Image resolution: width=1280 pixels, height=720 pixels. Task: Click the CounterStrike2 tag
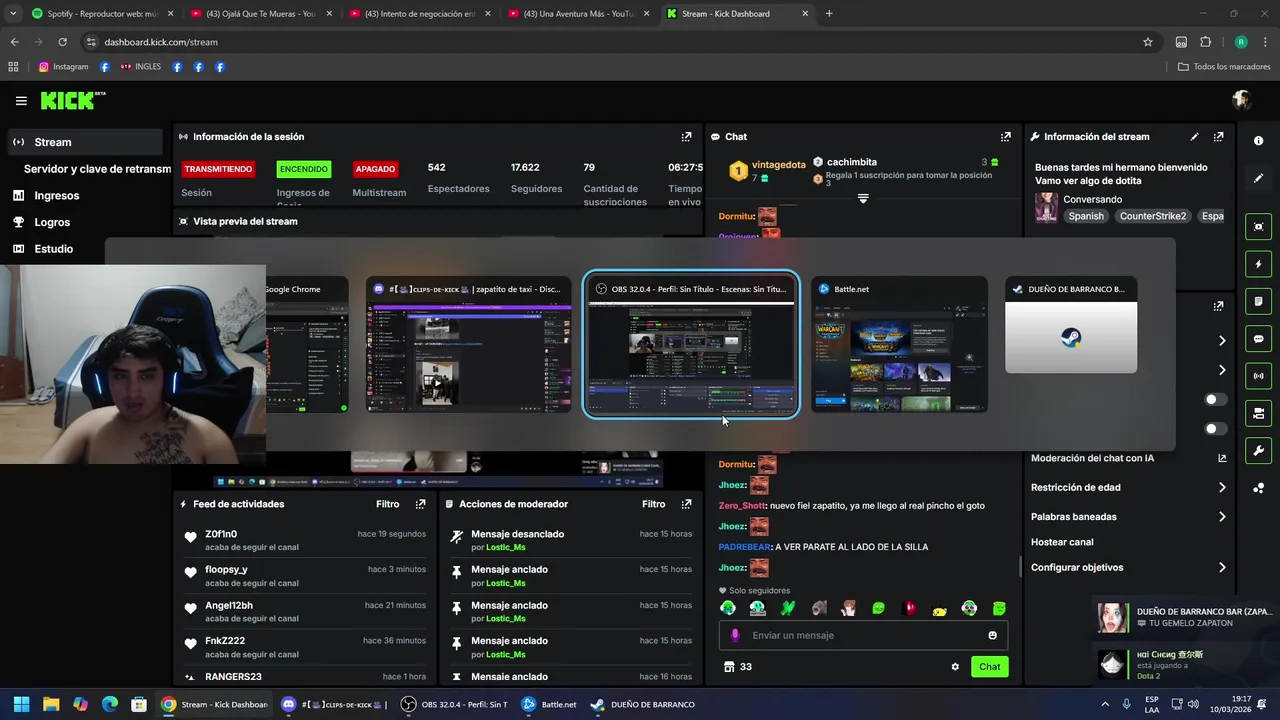[1153, 216]
